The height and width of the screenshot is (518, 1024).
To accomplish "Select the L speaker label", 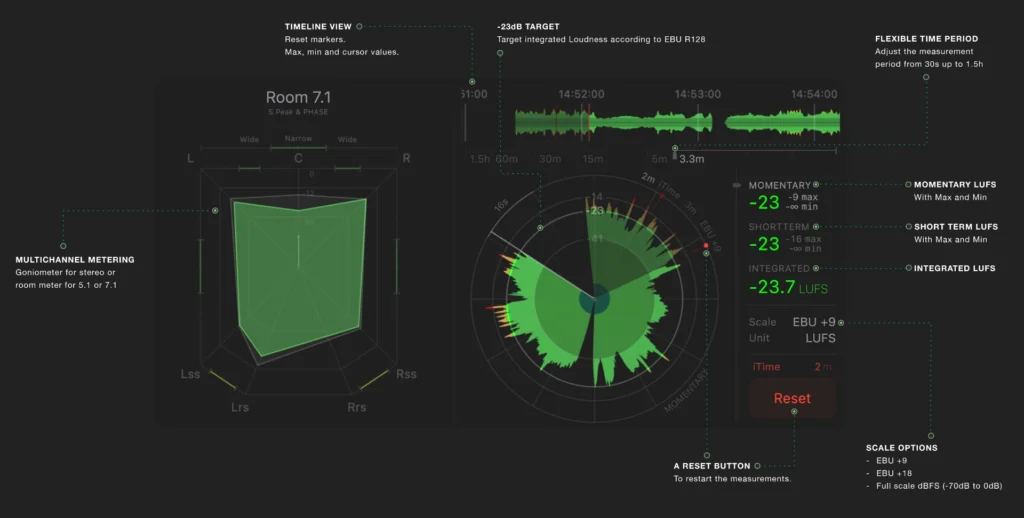I will coord(191,158).
